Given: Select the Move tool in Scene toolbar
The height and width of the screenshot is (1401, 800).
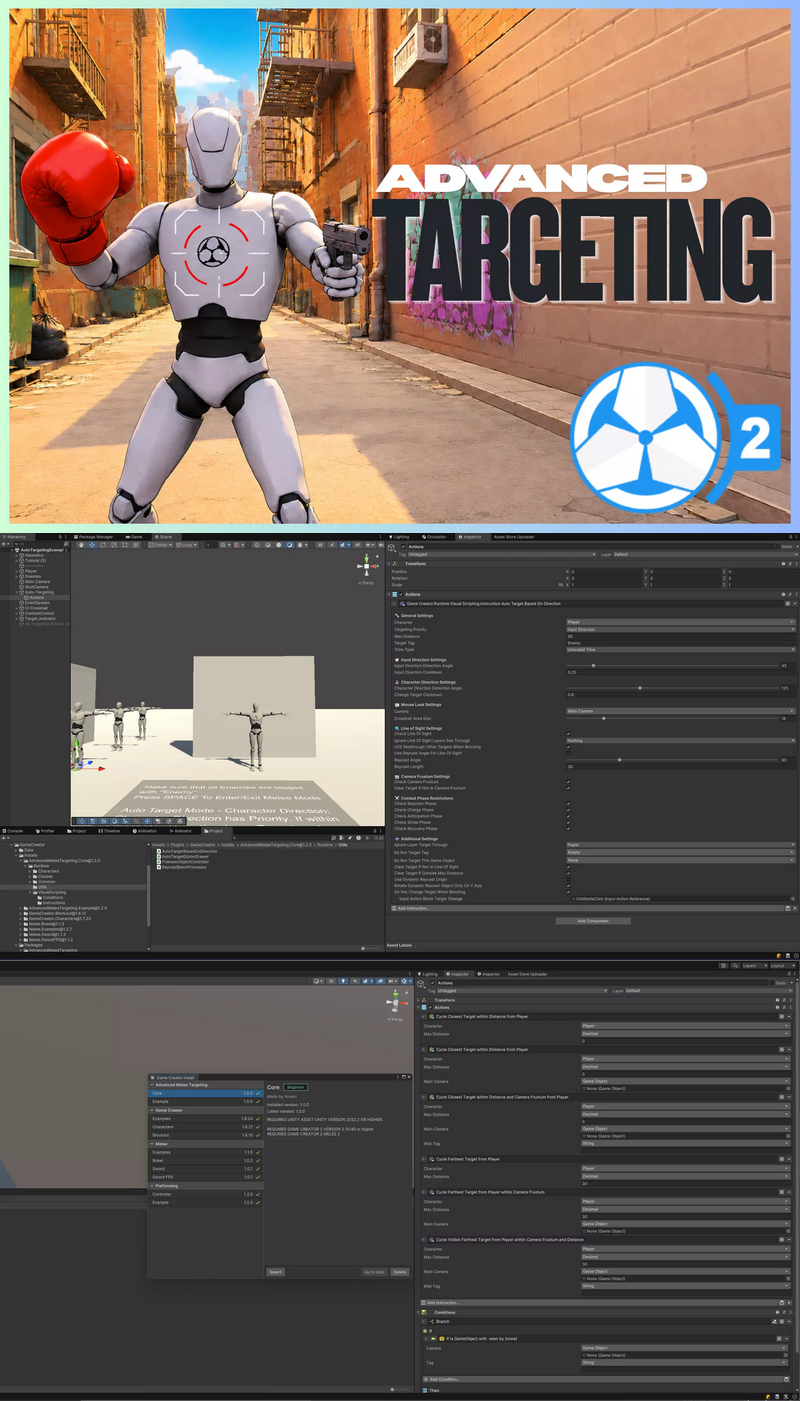Looking at the screenshot, I should [x=92, y=545].
